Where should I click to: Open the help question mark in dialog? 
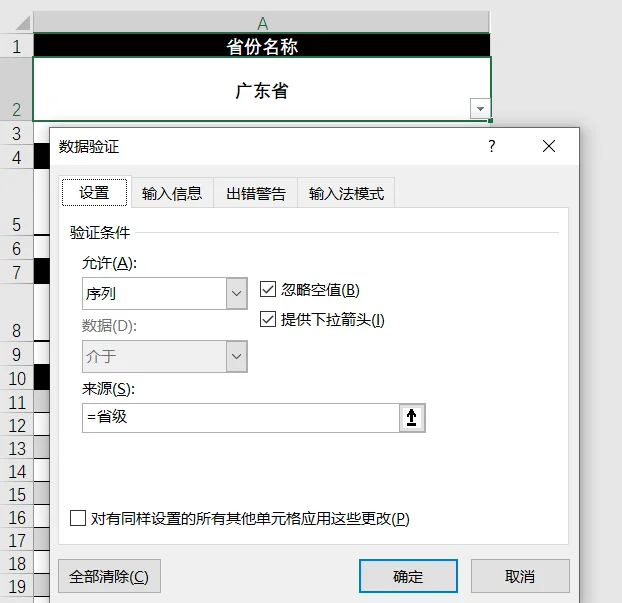(491, 146)
